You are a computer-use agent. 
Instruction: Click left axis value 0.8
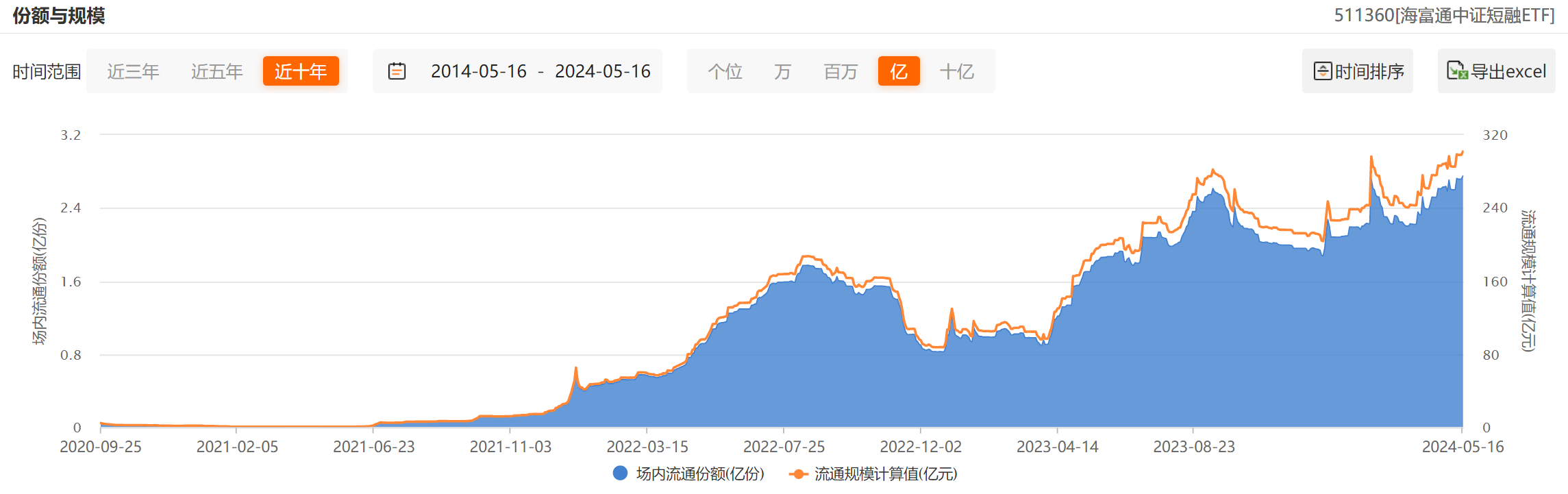[x=71, y=355]
